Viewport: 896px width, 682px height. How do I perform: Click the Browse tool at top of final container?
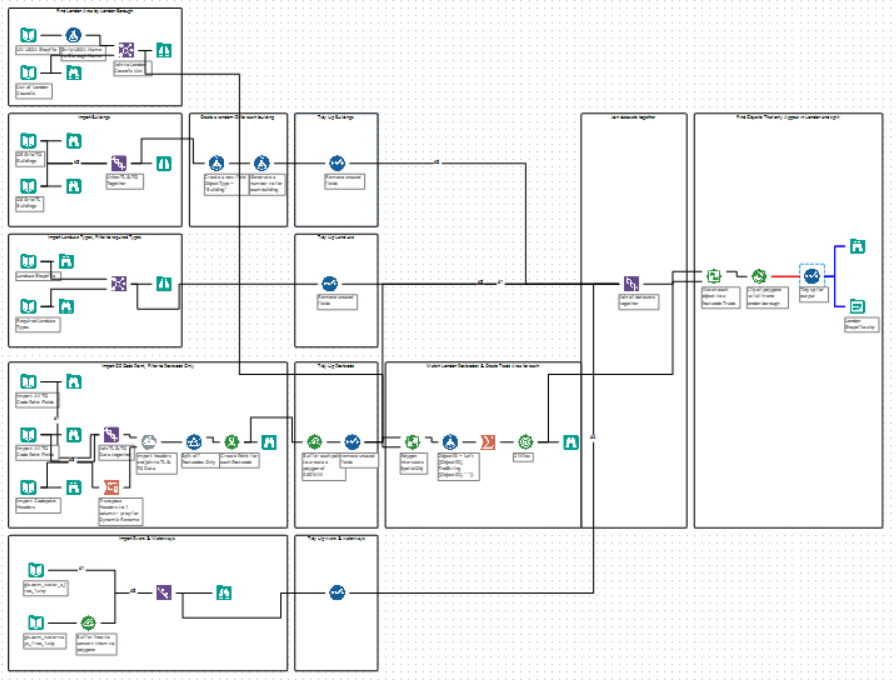[857, 246]
